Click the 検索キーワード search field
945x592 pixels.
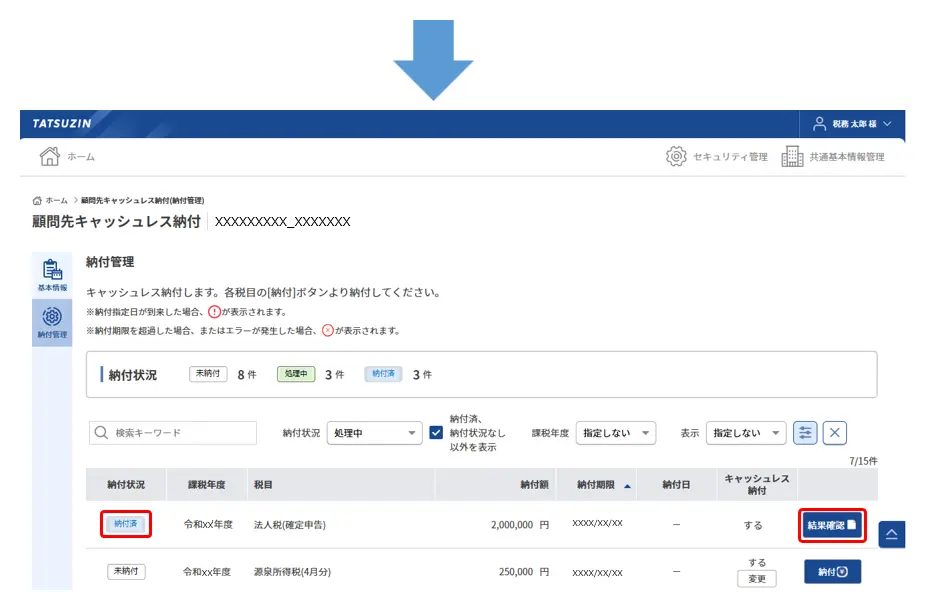click(173, 433)
